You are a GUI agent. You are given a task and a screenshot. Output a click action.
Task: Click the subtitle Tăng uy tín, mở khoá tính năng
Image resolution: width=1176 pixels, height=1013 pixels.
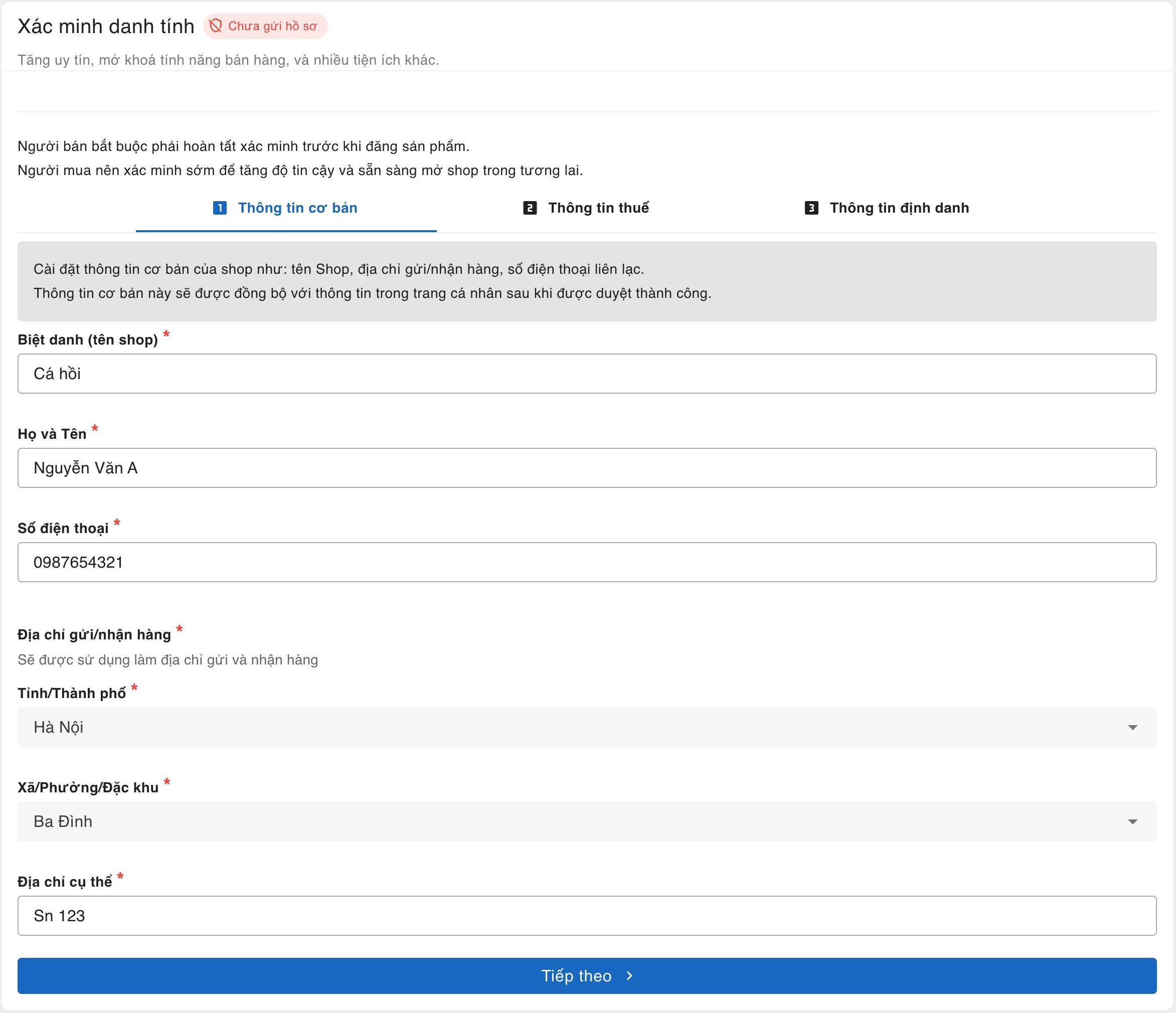coord(228,60)
